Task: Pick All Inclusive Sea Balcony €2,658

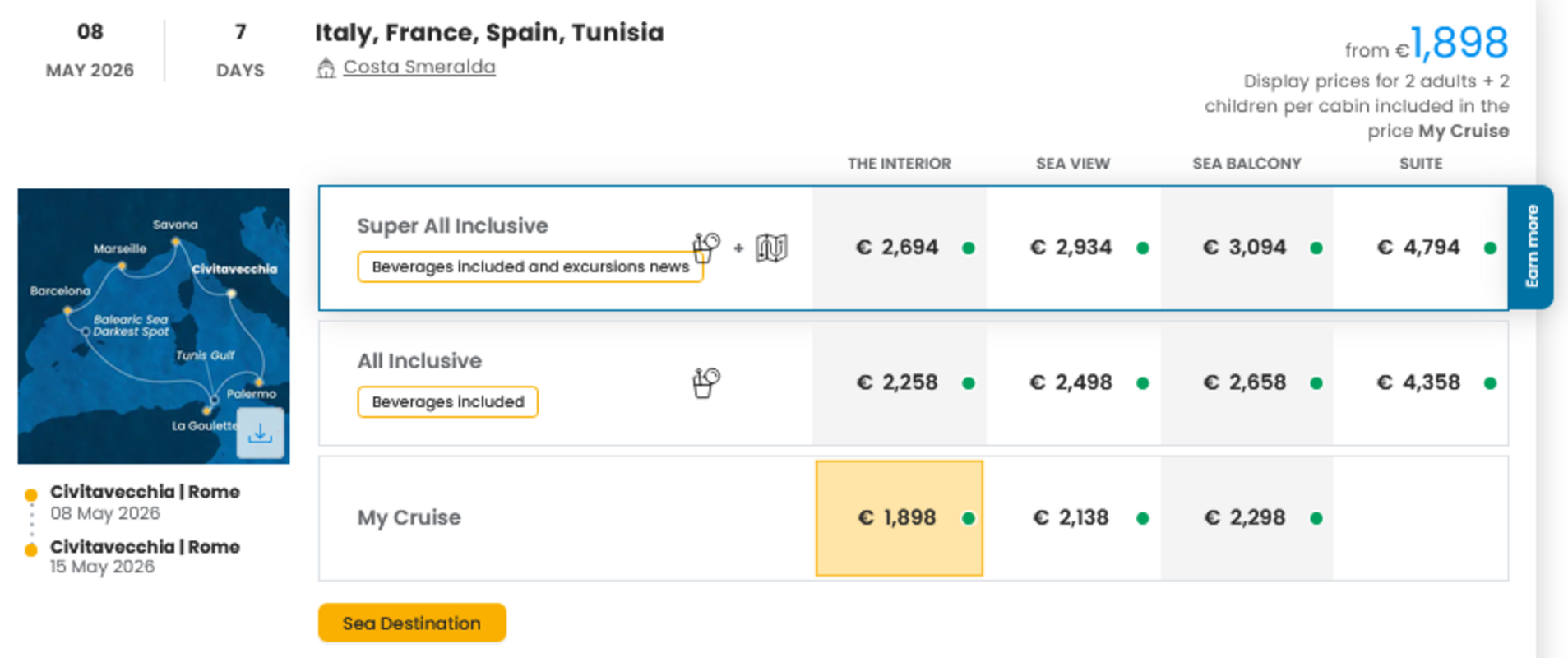Action: [1246, 382]
